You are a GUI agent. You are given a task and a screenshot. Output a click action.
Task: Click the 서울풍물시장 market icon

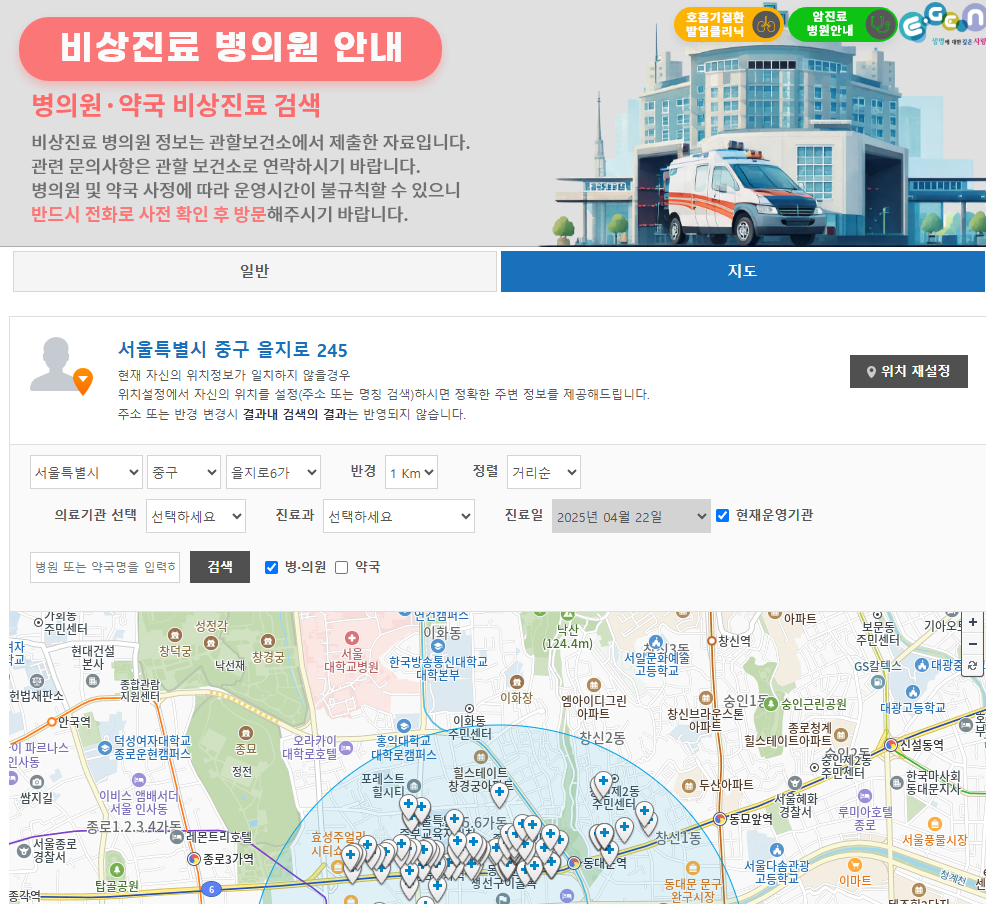pyautogui.click(x=935, y=824)
